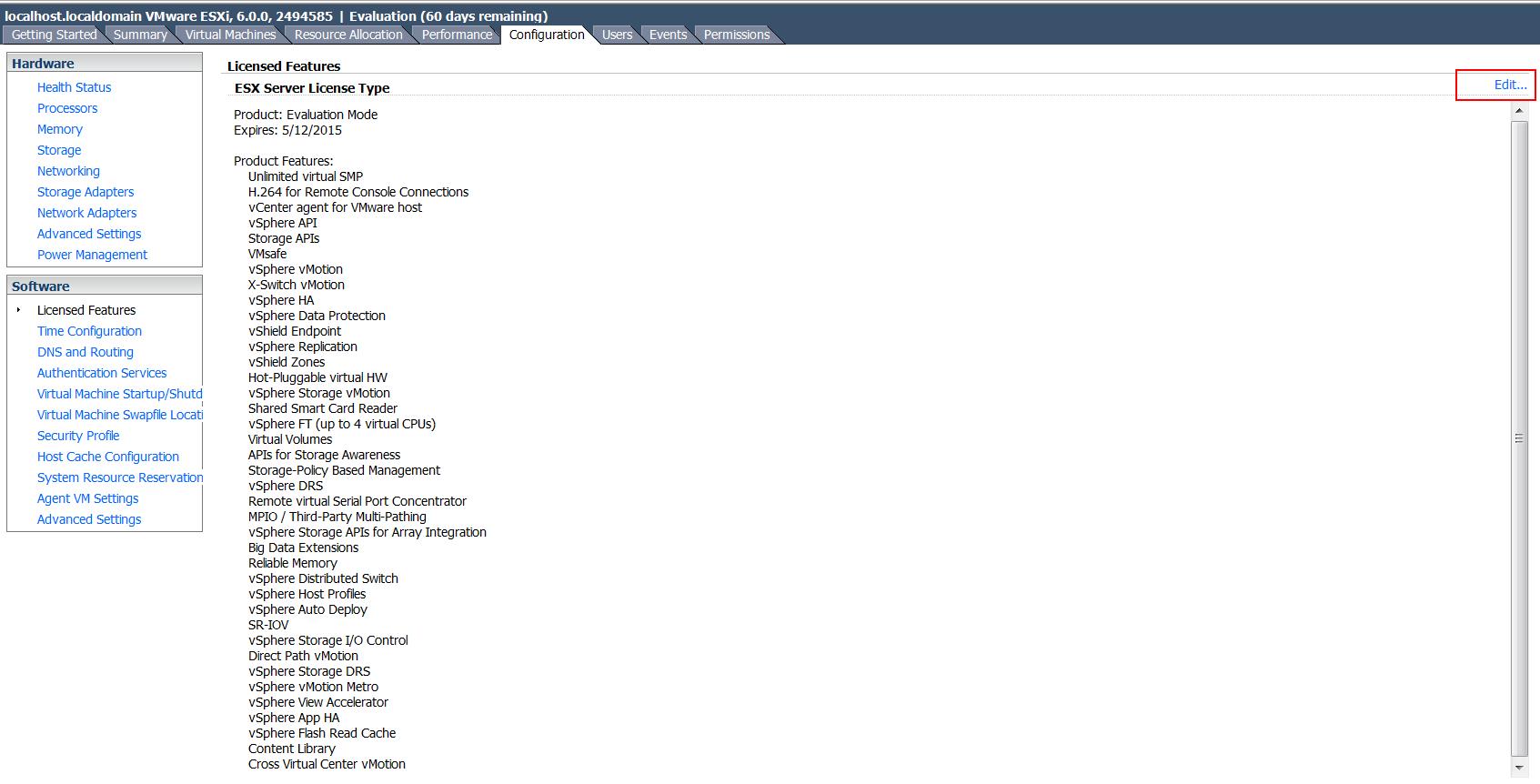
Task: Click the vertical scrollbar thumb
Action: [1519, 438]
